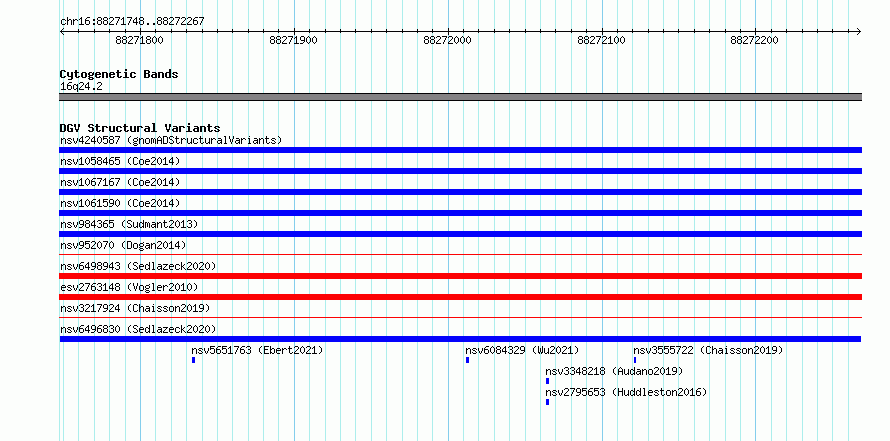Click the small blue marker under nsv3555722

635,360
